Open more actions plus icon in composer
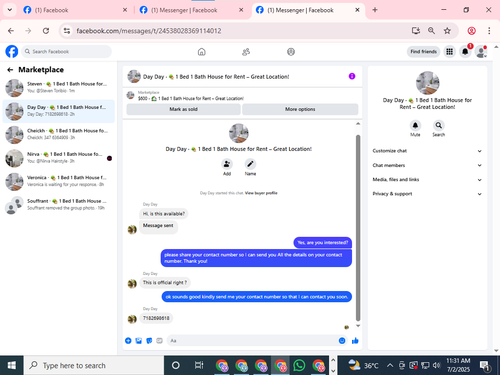500x375 pixels. click(x=128, y=341)
